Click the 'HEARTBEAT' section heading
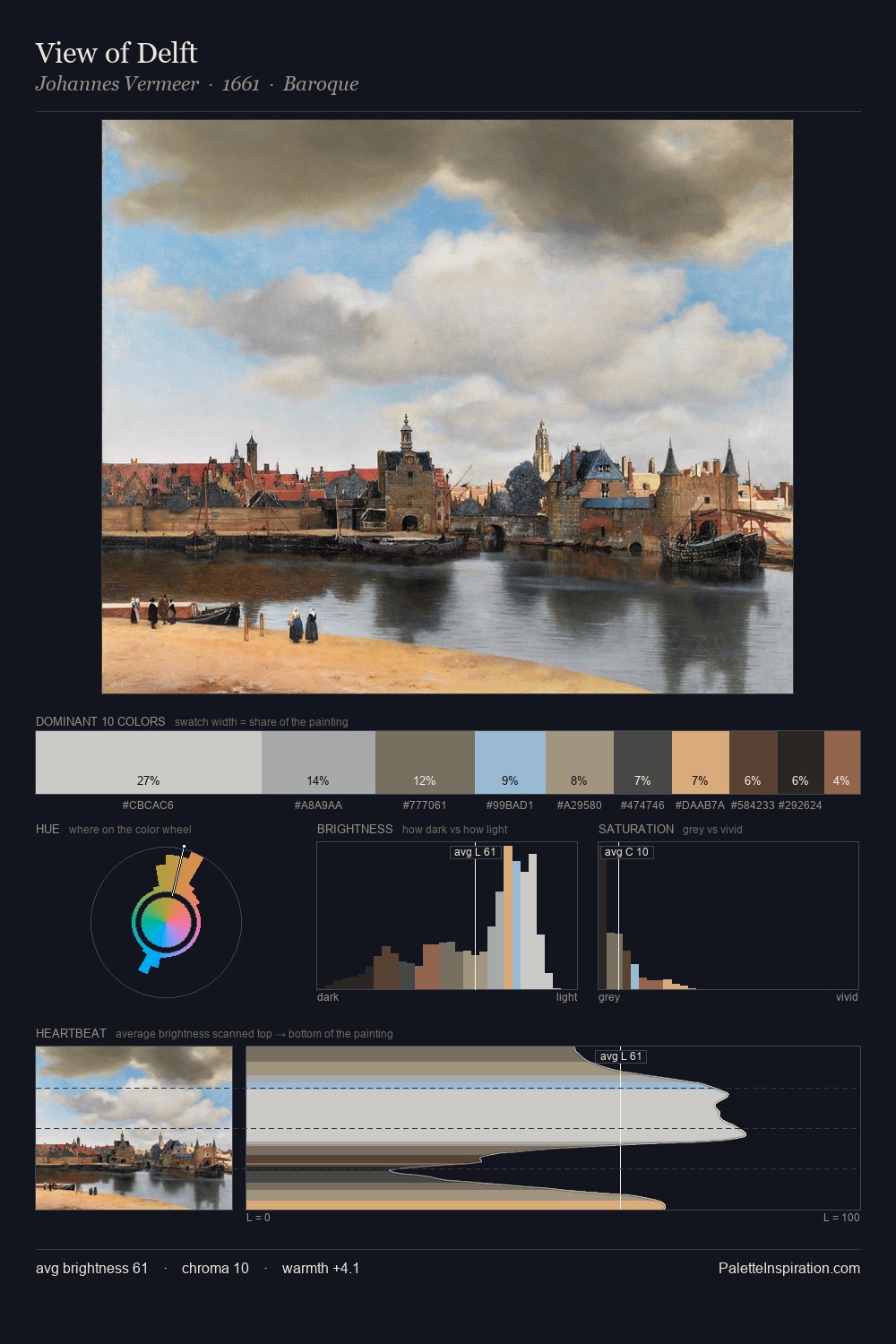Viewport: 896px width, 1344px height. tap(71, 1033)
